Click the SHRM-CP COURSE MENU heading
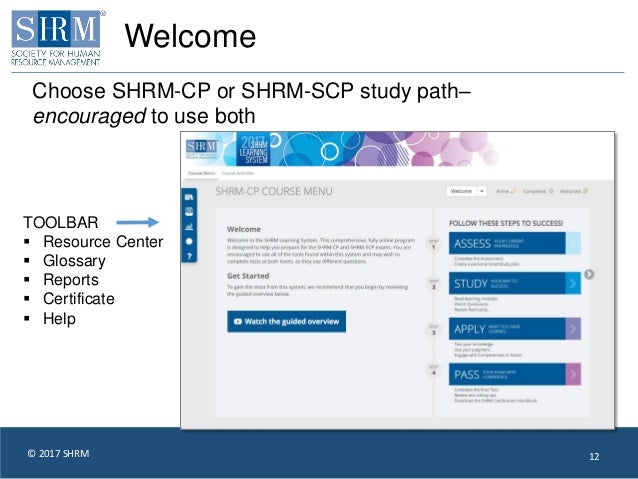This screenshot has width=638, height=479. [x=274, y=191]
